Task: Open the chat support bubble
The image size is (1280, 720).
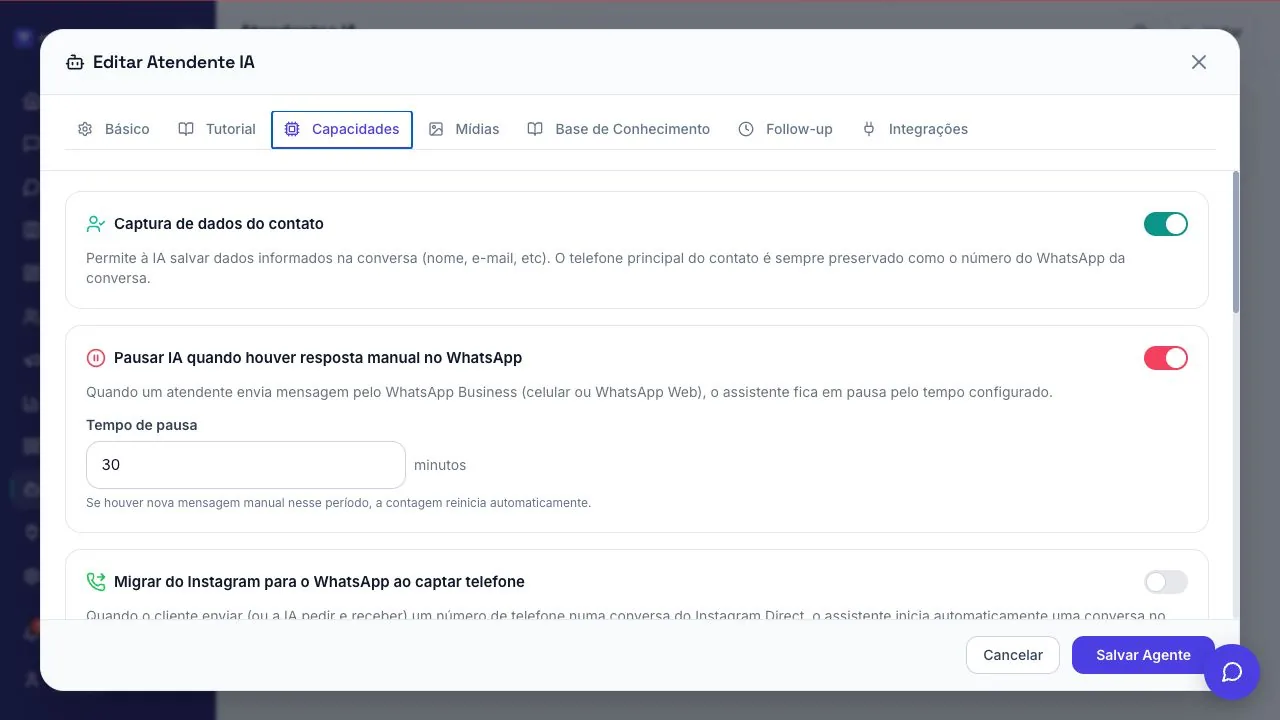Action: pos(1232,672)
